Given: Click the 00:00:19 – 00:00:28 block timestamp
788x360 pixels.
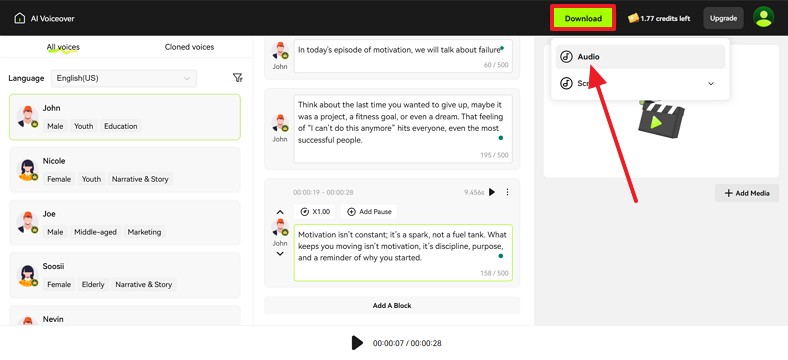Looking at the screenshot, I should pyautogui.click(x=323, y=192).
